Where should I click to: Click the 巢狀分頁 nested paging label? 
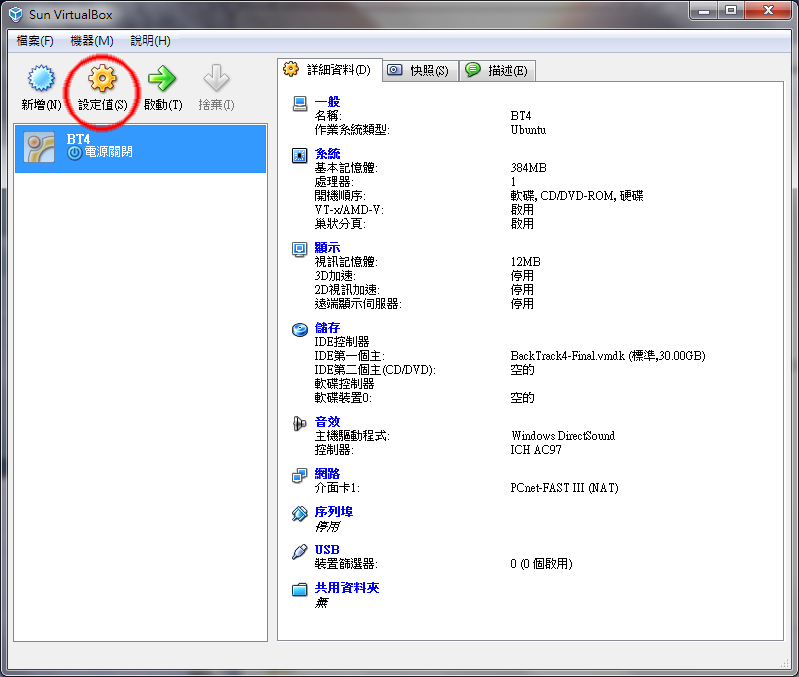pos(340,224)
